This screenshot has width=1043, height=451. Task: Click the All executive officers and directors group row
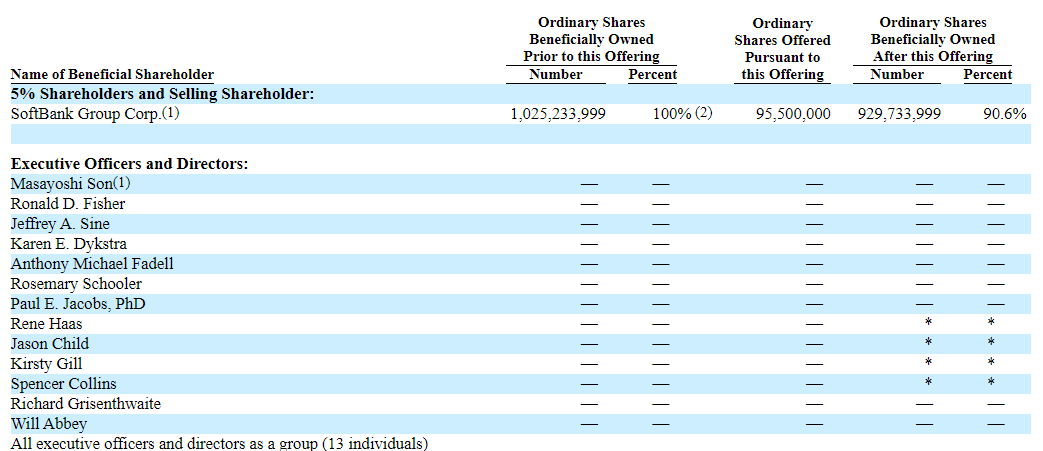219,443
